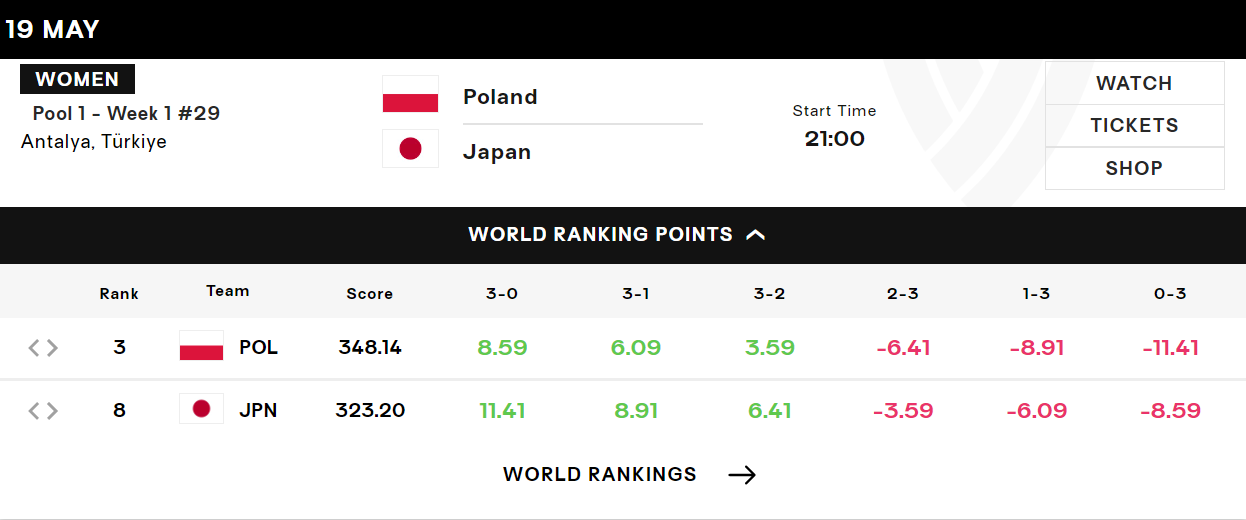Click the 19 MAY date header
This screenshot has height=520, width=1246.
52,29
